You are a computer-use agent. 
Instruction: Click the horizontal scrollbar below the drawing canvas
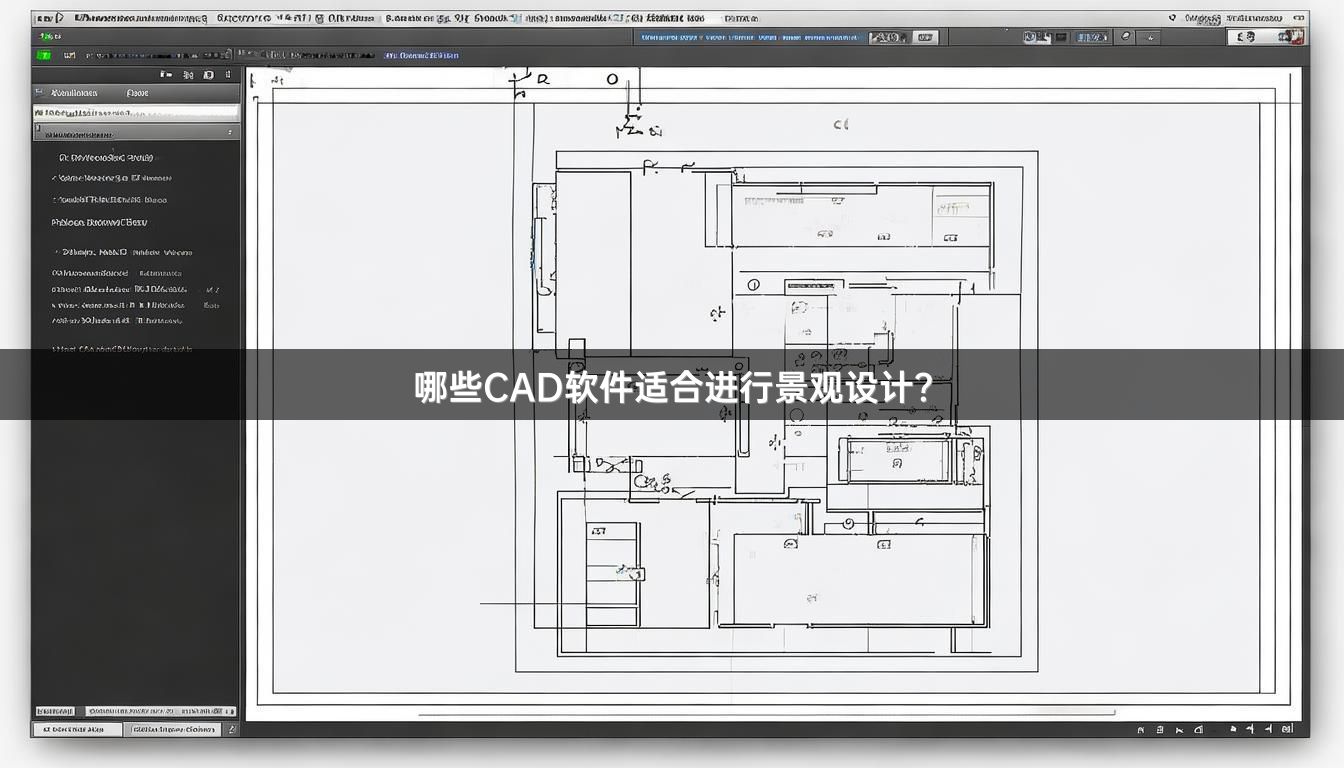point(766,714)
